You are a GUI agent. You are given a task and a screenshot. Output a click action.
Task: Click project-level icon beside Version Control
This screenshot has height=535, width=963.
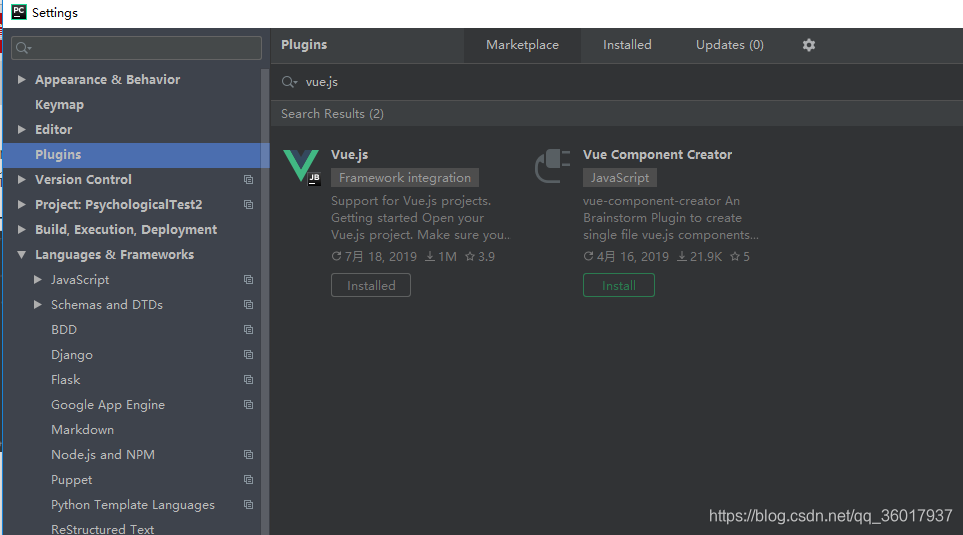coord(248,179)
